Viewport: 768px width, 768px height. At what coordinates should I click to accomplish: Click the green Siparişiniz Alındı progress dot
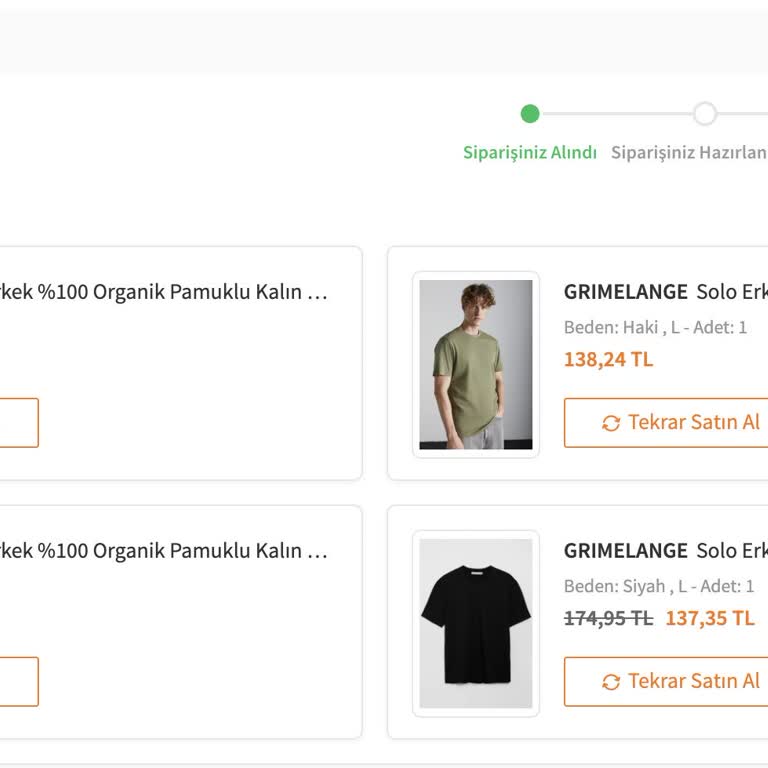[x=529, y=114]
